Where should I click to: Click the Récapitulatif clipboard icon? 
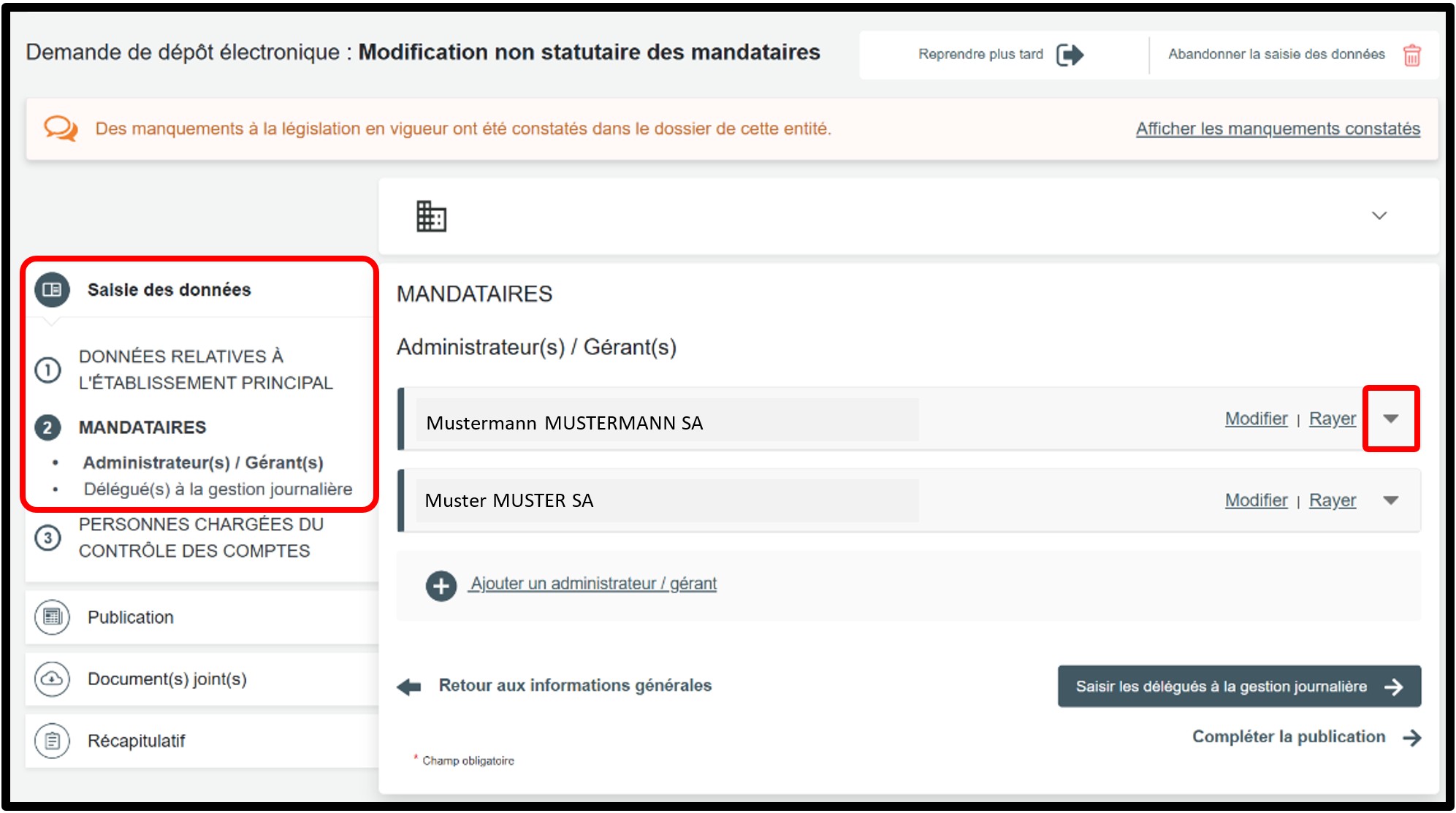pyautogui.click(x=52, y=741)
